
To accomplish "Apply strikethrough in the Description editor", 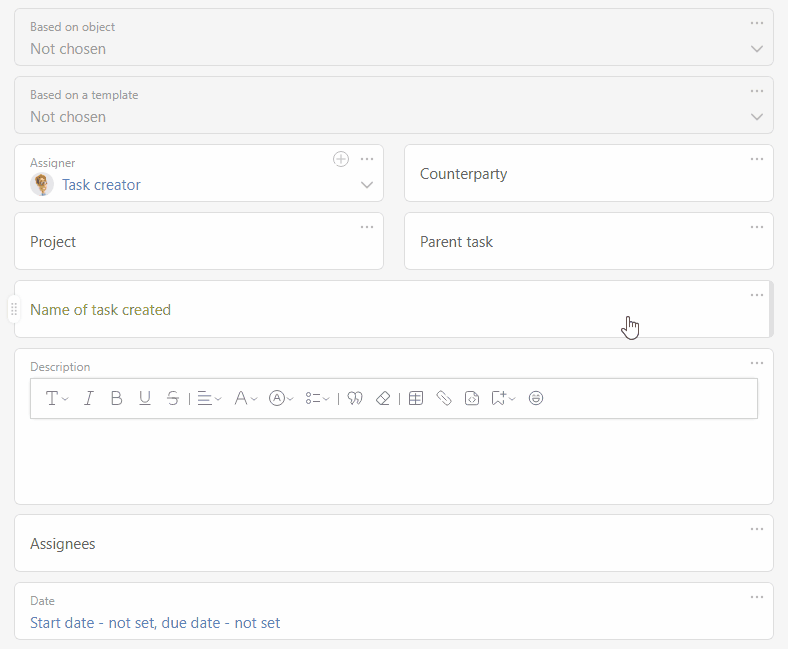I will click(x=173, y=398).
